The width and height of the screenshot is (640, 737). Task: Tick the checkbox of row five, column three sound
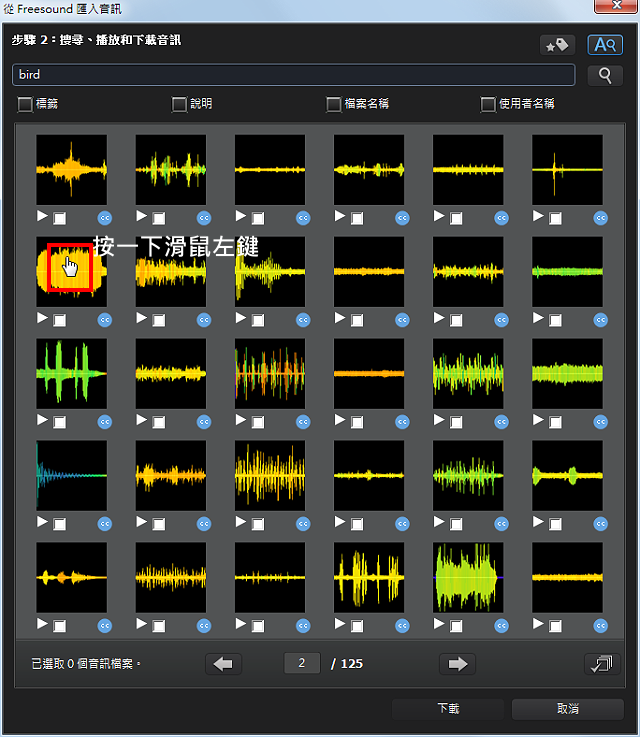[x=258, y=626]
